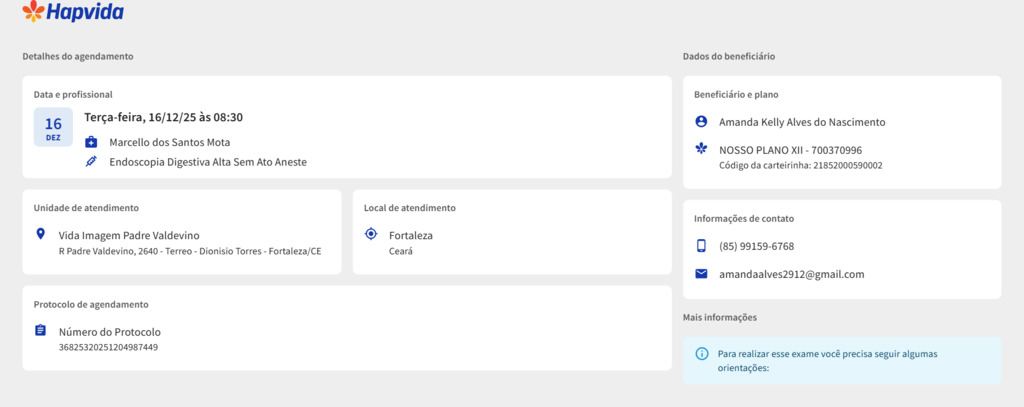Select the 16 DEZ date badge
The height and width of the screenshot is (407, 1024).
coord(53,127)
